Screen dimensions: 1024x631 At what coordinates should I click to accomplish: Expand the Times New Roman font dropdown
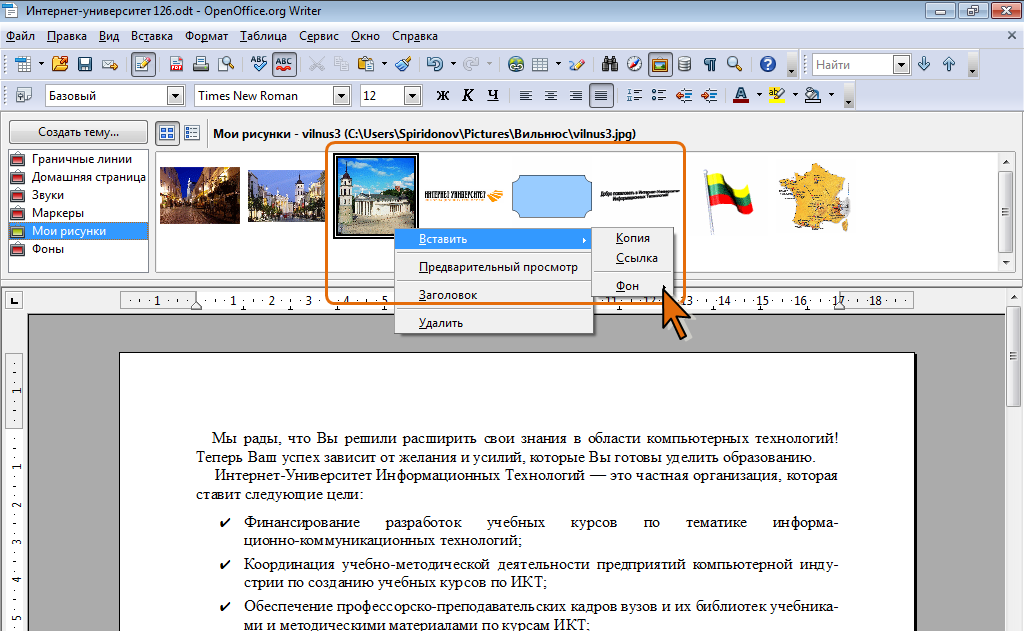pyautogui.click(x=341, y=96)
